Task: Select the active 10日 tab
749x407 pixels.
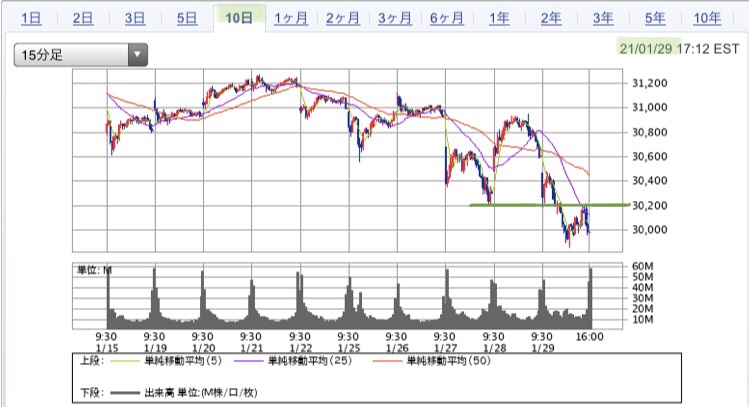Action: click(239, 18)
